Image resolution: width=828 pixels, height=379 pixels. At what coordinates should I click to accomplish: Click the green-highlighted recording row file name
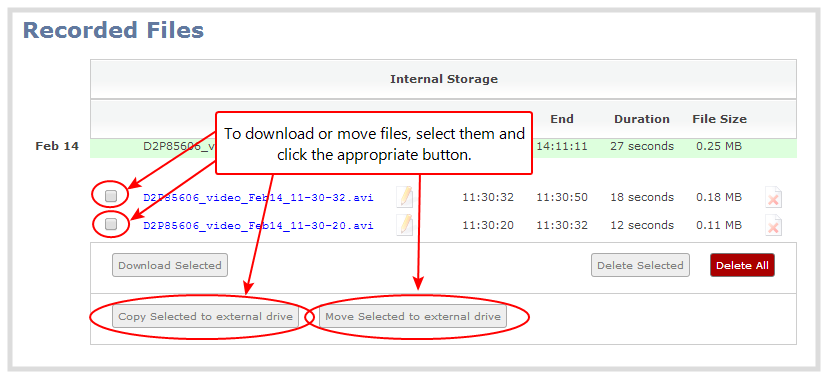(180, 146)
